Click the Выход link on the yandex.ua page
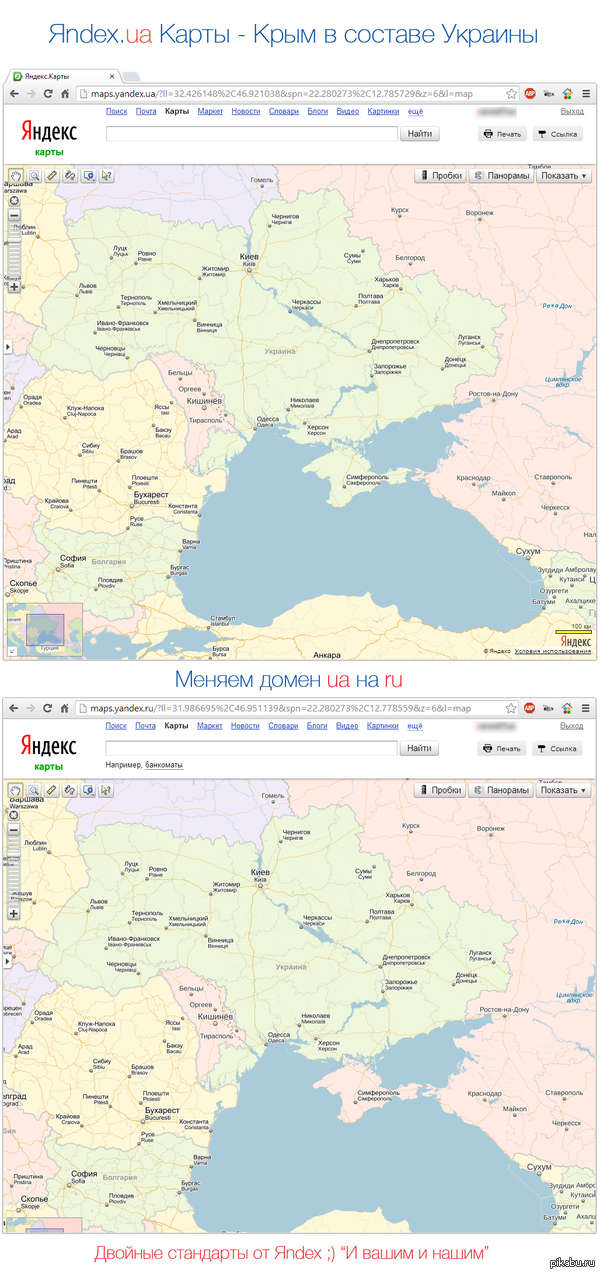 pos(572,111)
